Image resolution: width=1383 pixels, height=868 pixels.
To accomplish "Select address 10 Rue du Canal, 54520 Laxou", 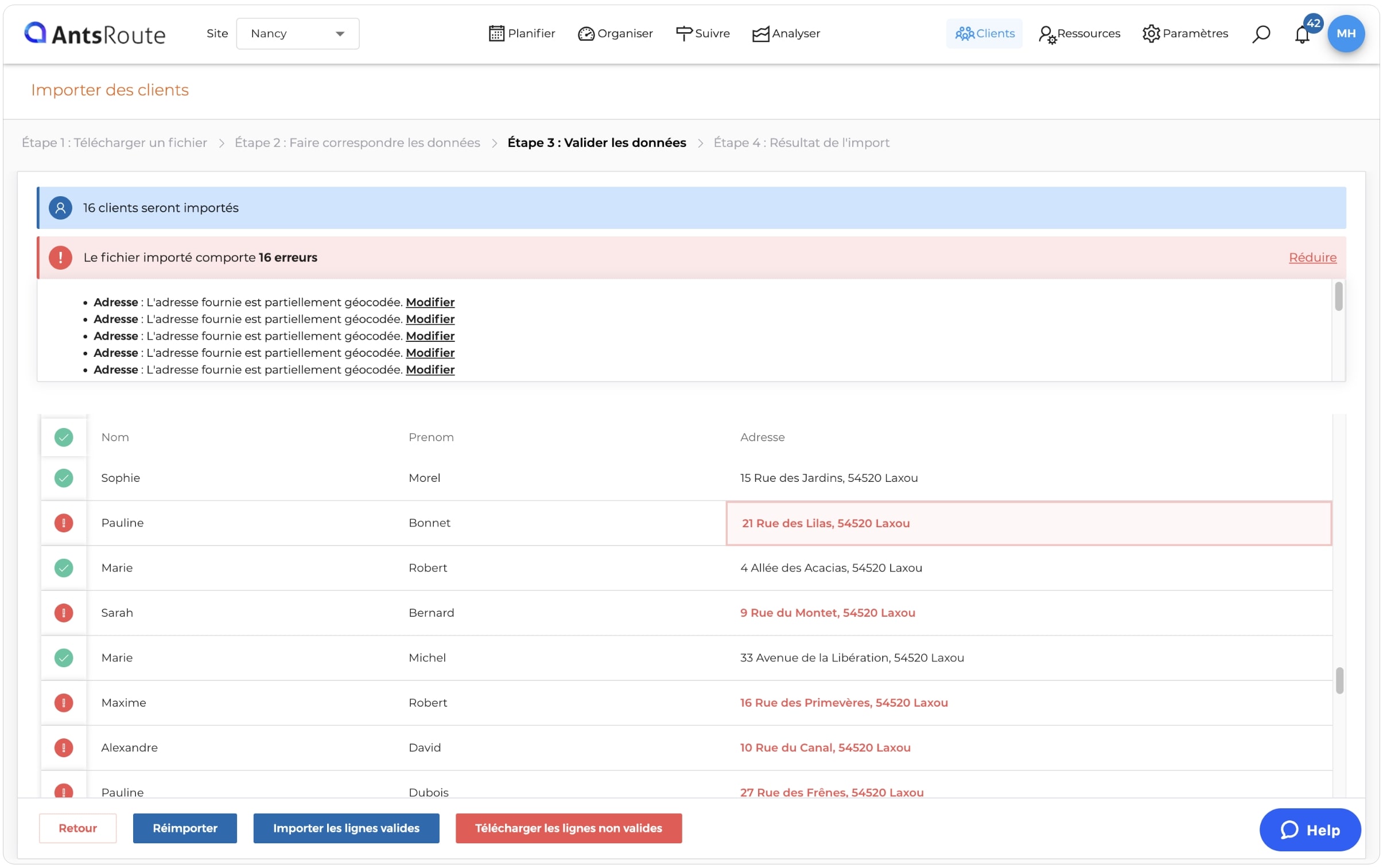I will pos(825,748).
